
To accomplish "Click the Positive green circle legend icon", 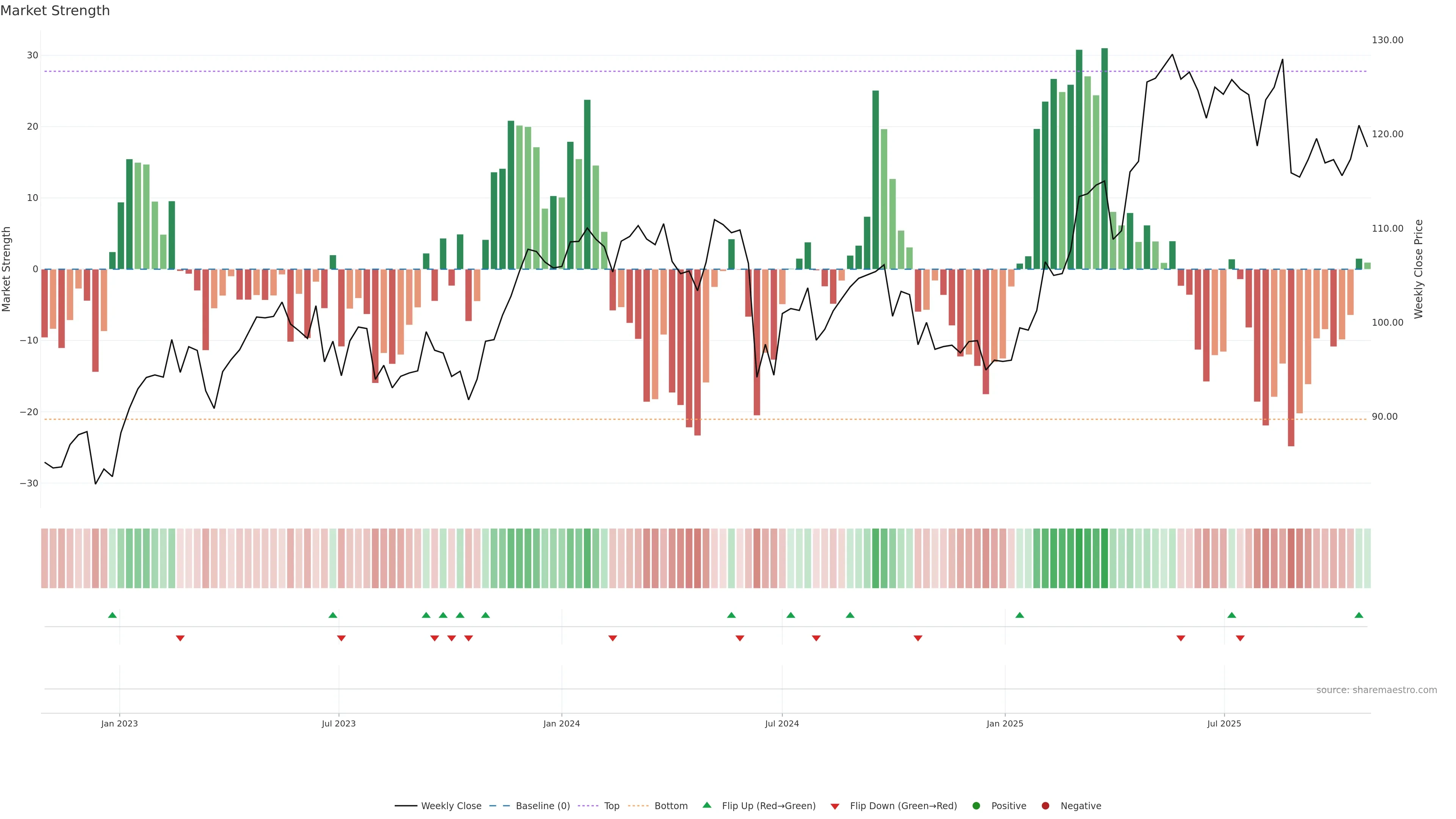I will pos(976,805).
